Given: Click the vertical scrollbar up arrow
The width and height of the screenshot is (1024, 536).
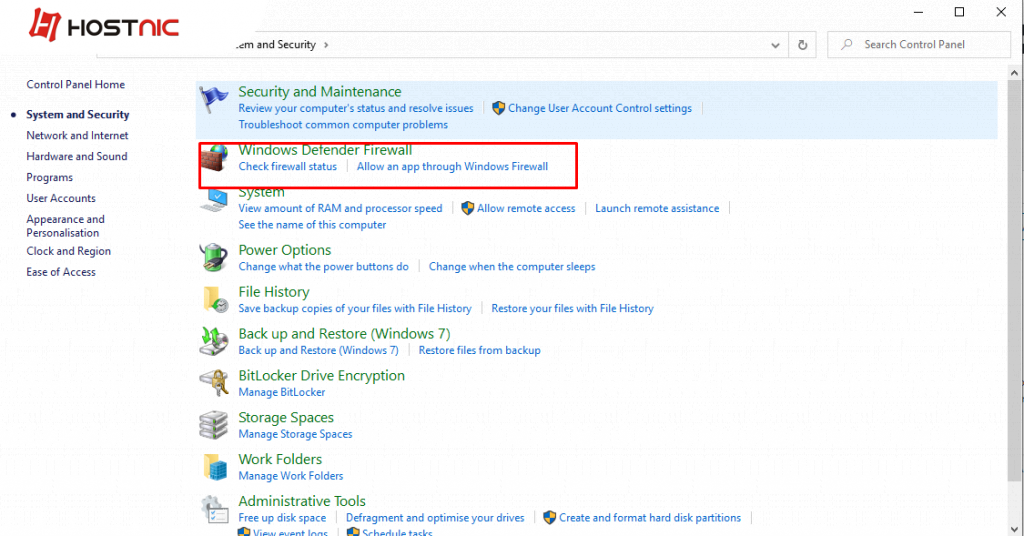Looking at the screenshot, I should coord(1014,73).
